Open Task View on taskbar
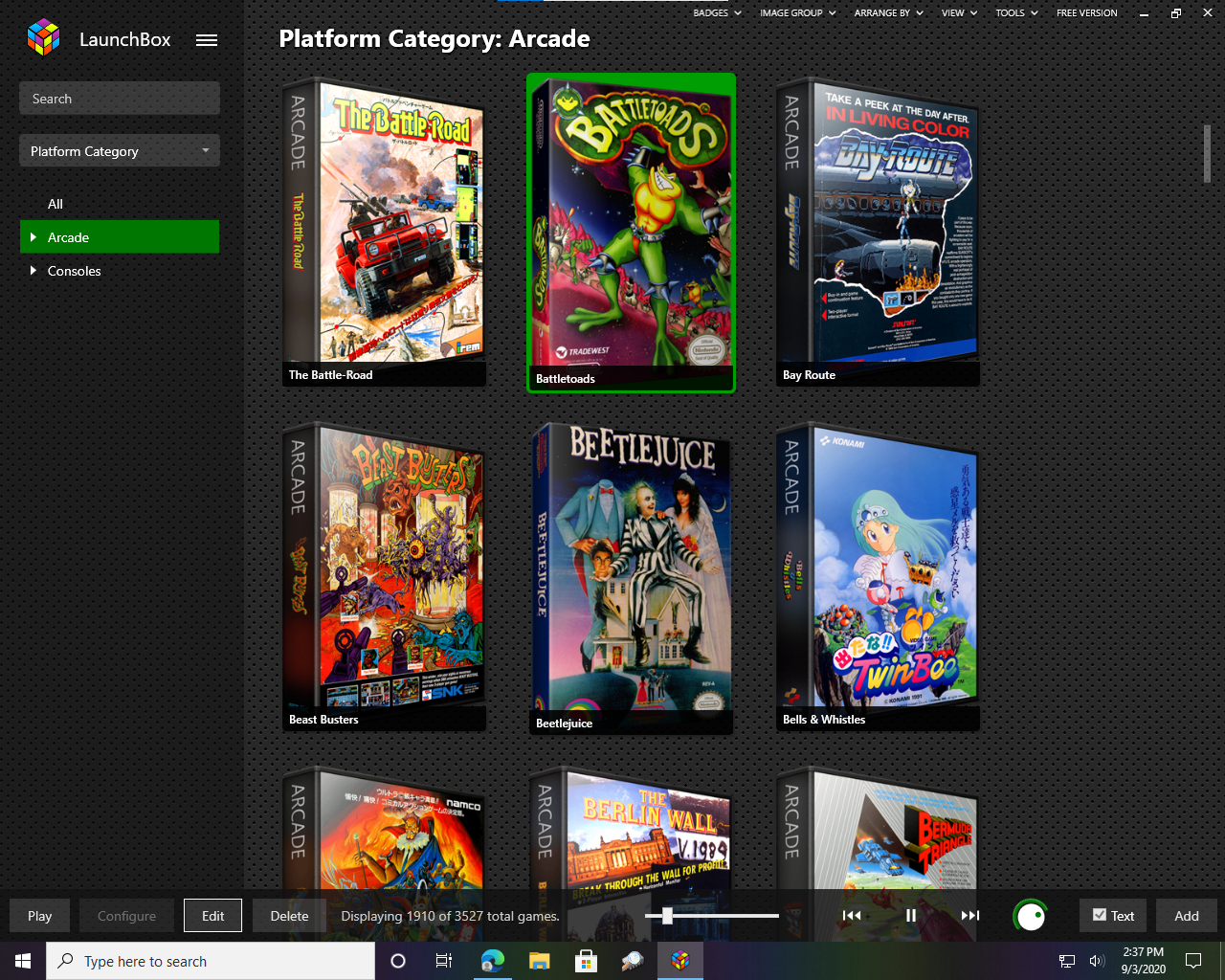Viewport: 1225px width, 980px height. click(x=443, y=961)
